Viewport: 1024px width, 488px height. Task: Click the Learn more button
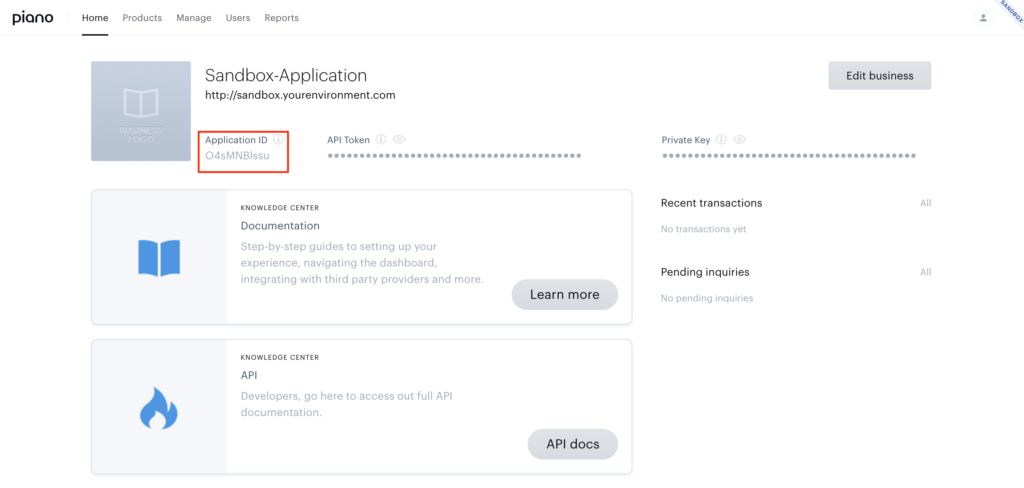coord(564,295)
